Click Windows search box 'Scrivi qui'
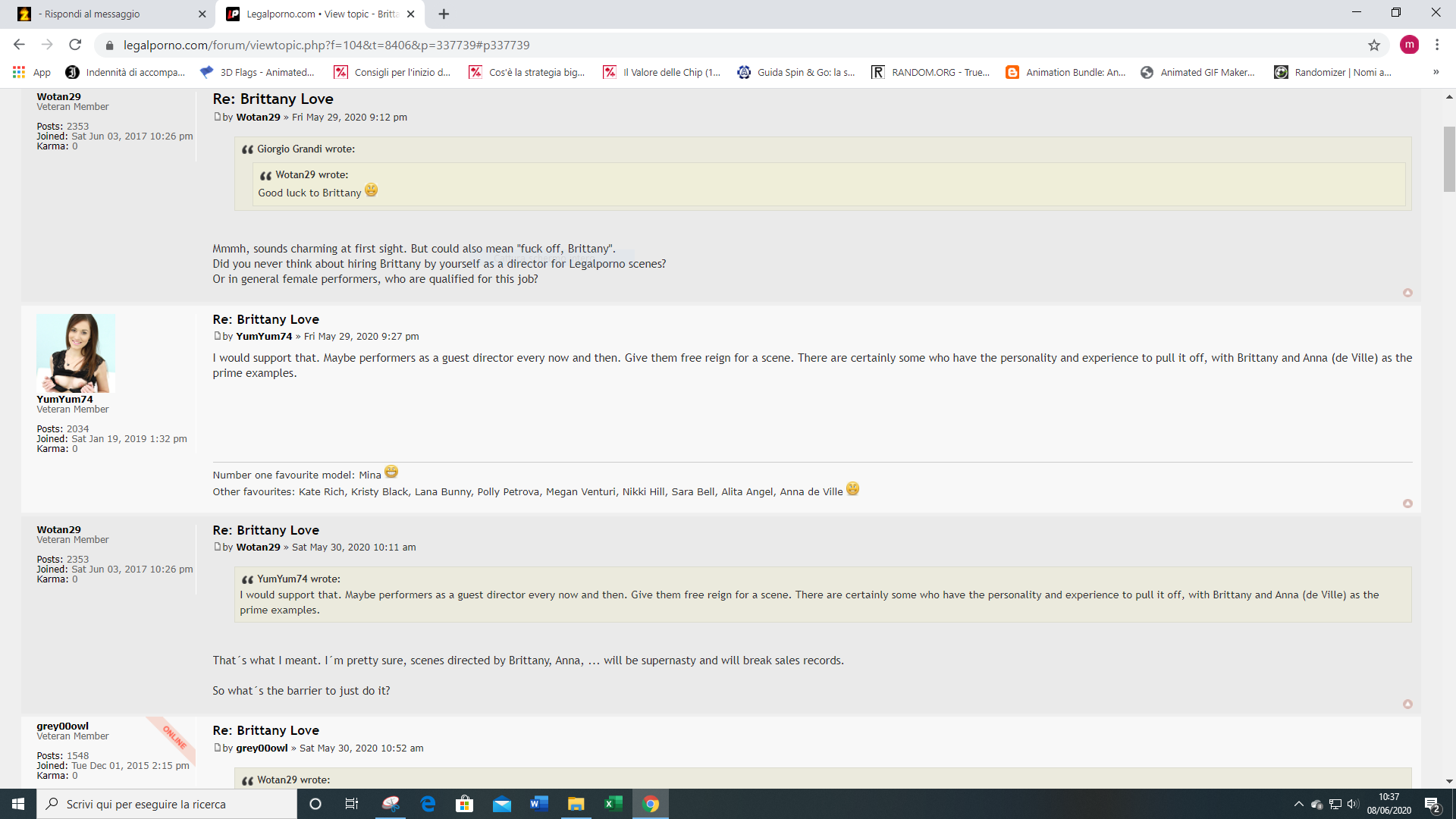 pyautogui.click(x=167, y=804)
